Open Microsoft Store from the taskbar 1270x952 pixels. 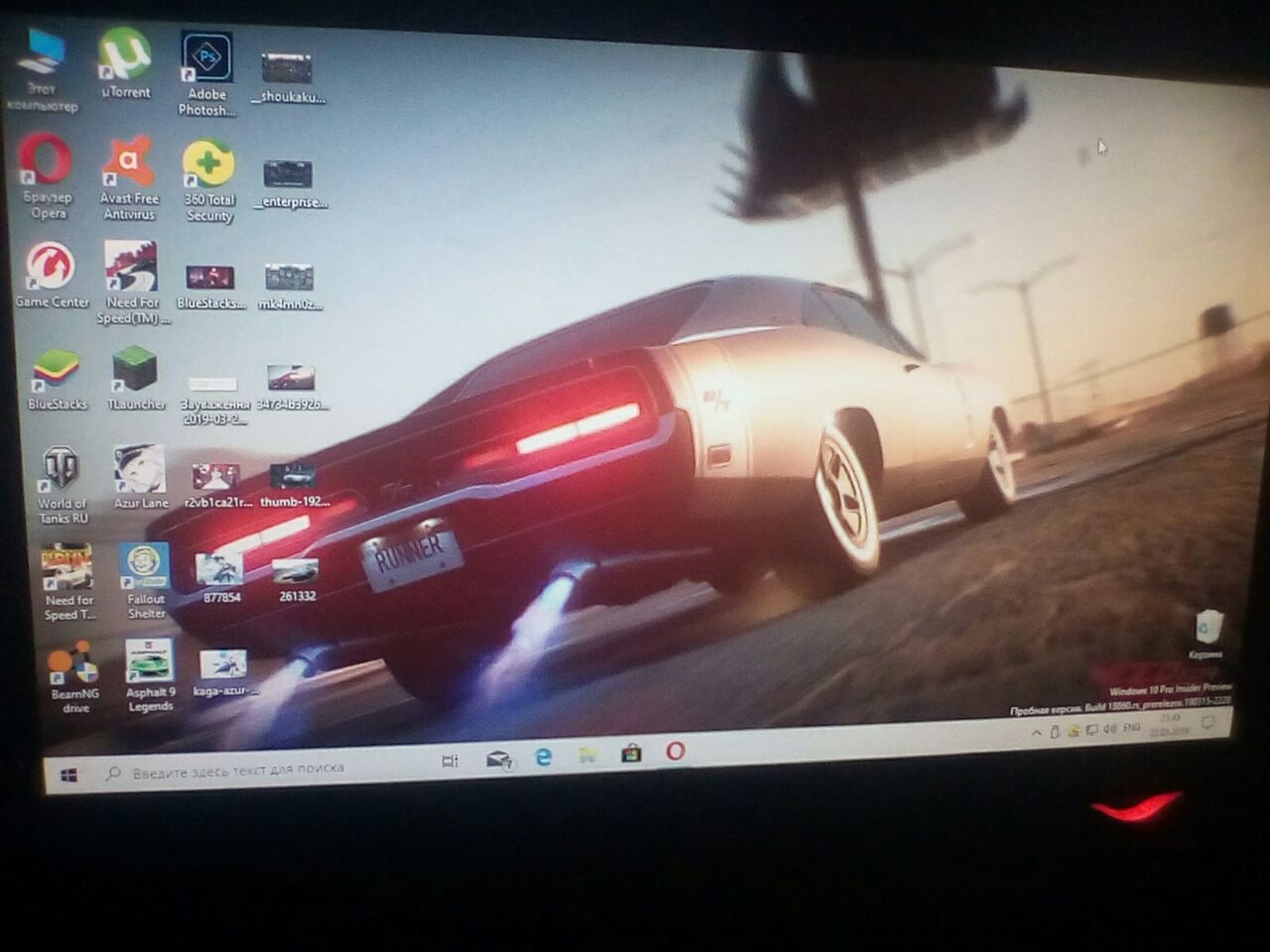point(631,754)
